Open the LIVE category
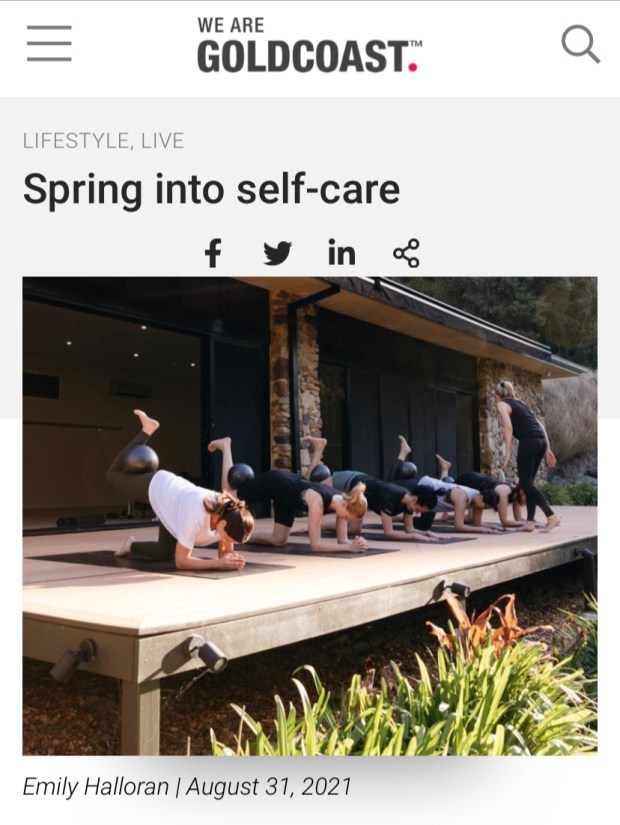This screenshot has width=620, height=825. coord(163,141)
